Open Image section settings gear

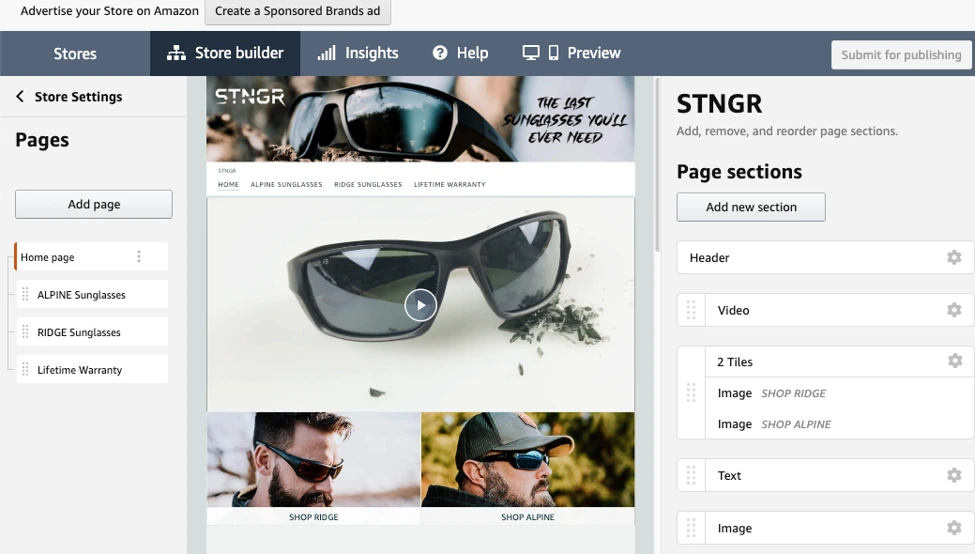coord(954,528)
